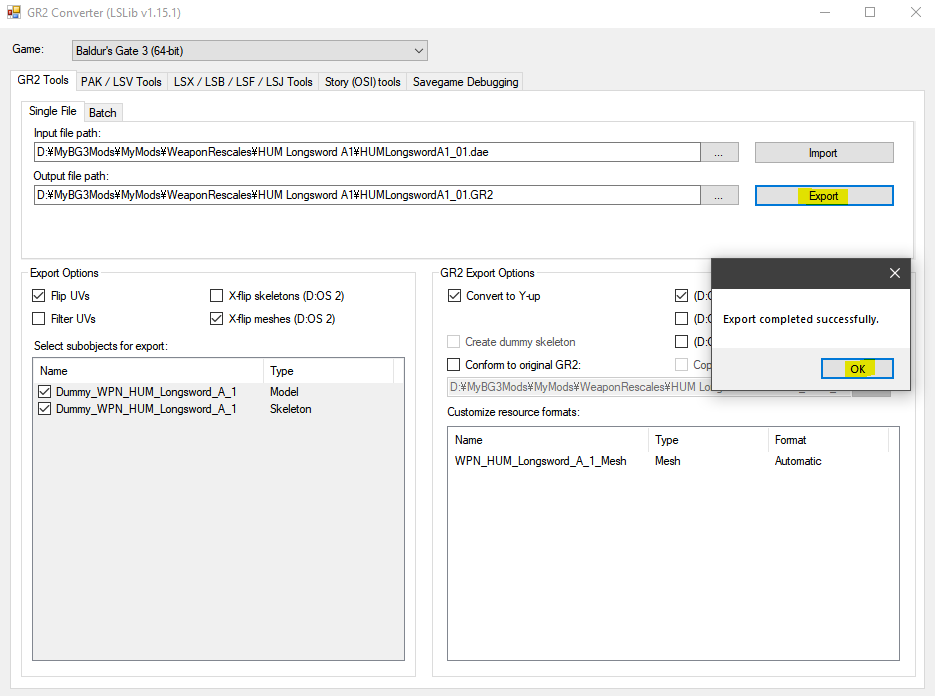The width and height of the screenshot is (935, 696).
Task: Click the Model type cell in subobjects list
Action: tap(284, 392)
